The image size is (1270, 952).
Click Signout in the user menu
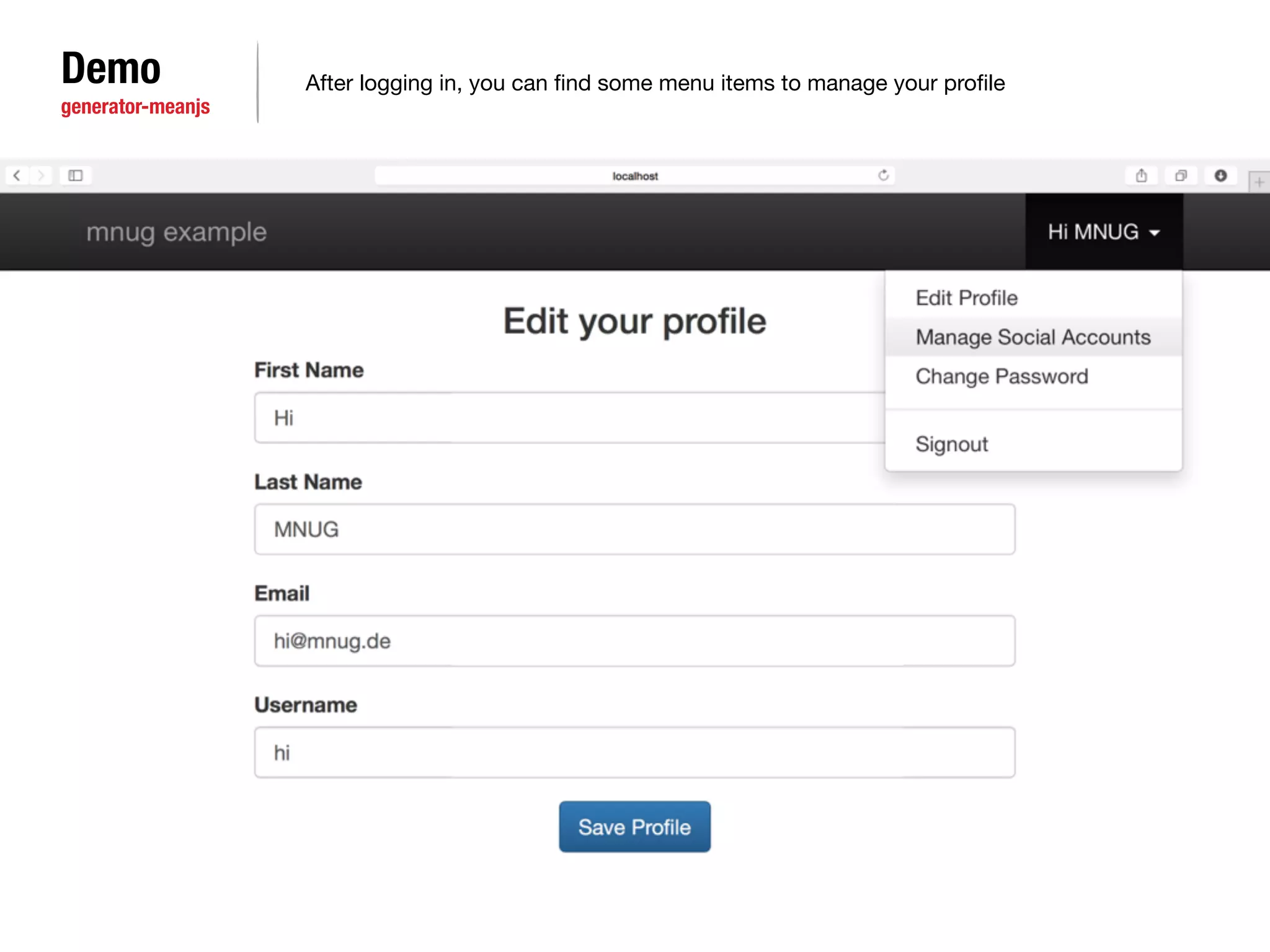pos(951,444)
